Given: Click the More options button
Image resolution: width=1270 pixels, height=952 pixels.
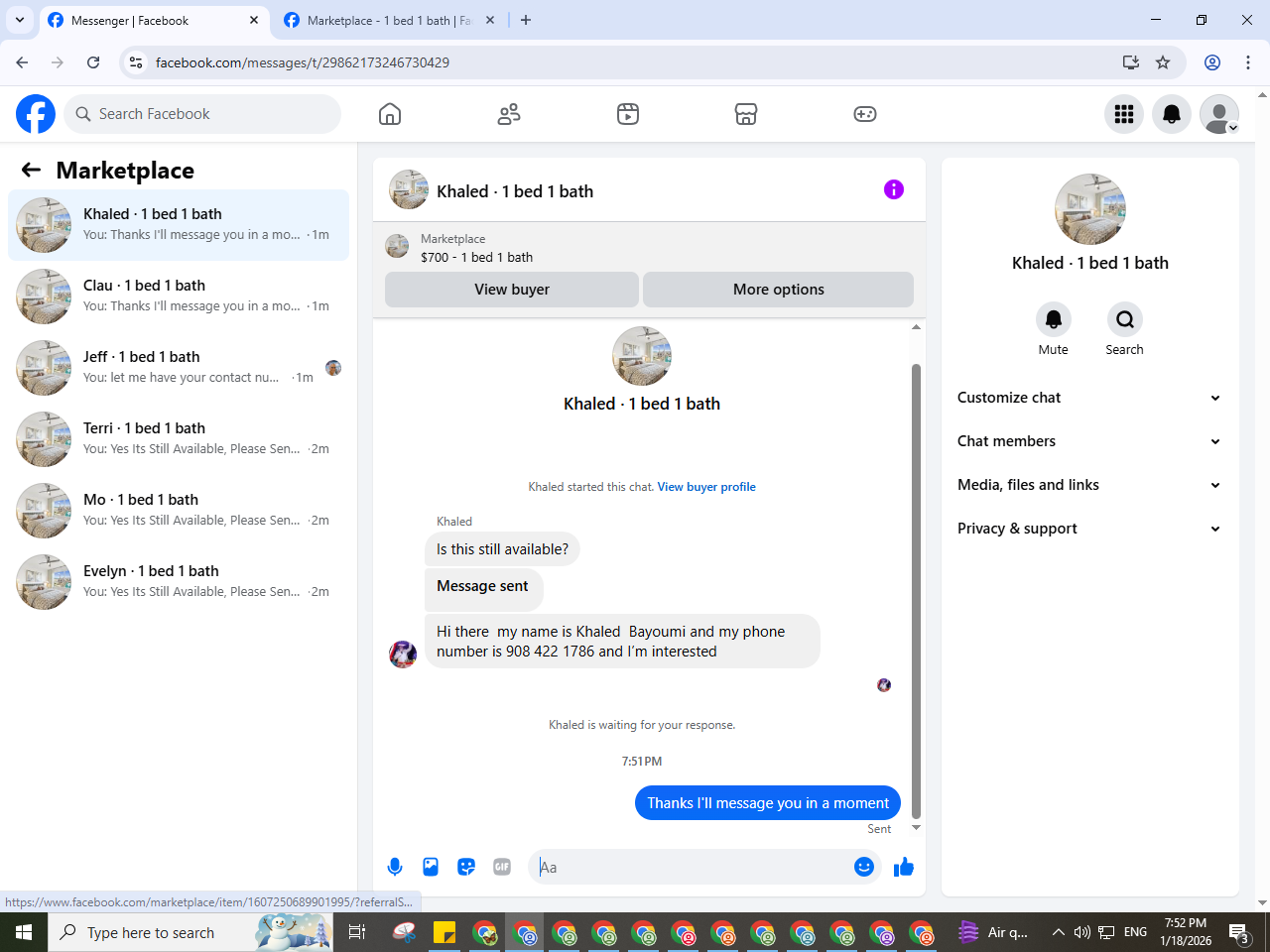Looking at the screenshot, I should pyautogui.click(x=779, y=290).
